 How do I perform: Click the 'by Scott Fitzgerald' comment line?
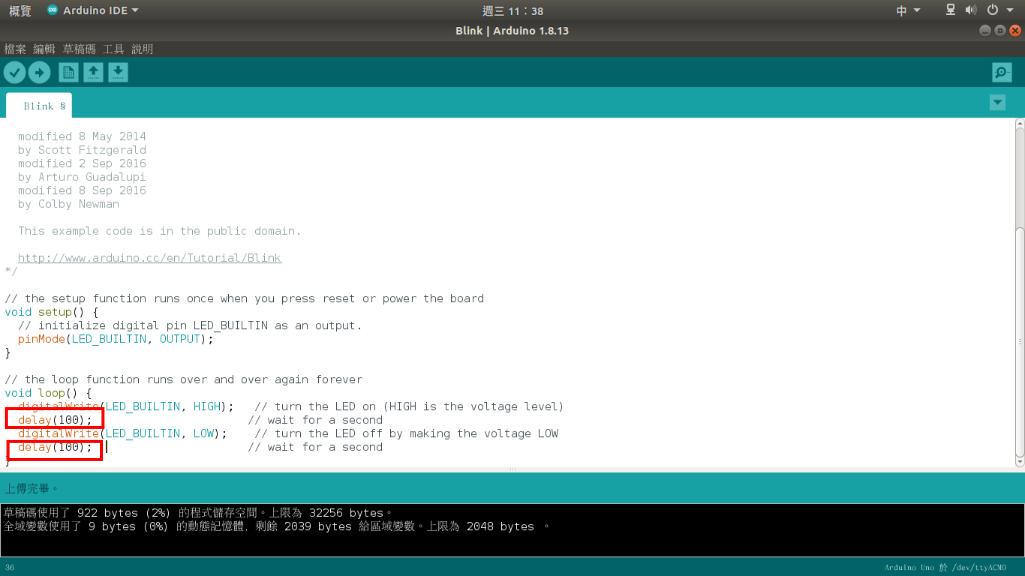tap(82, 150)
